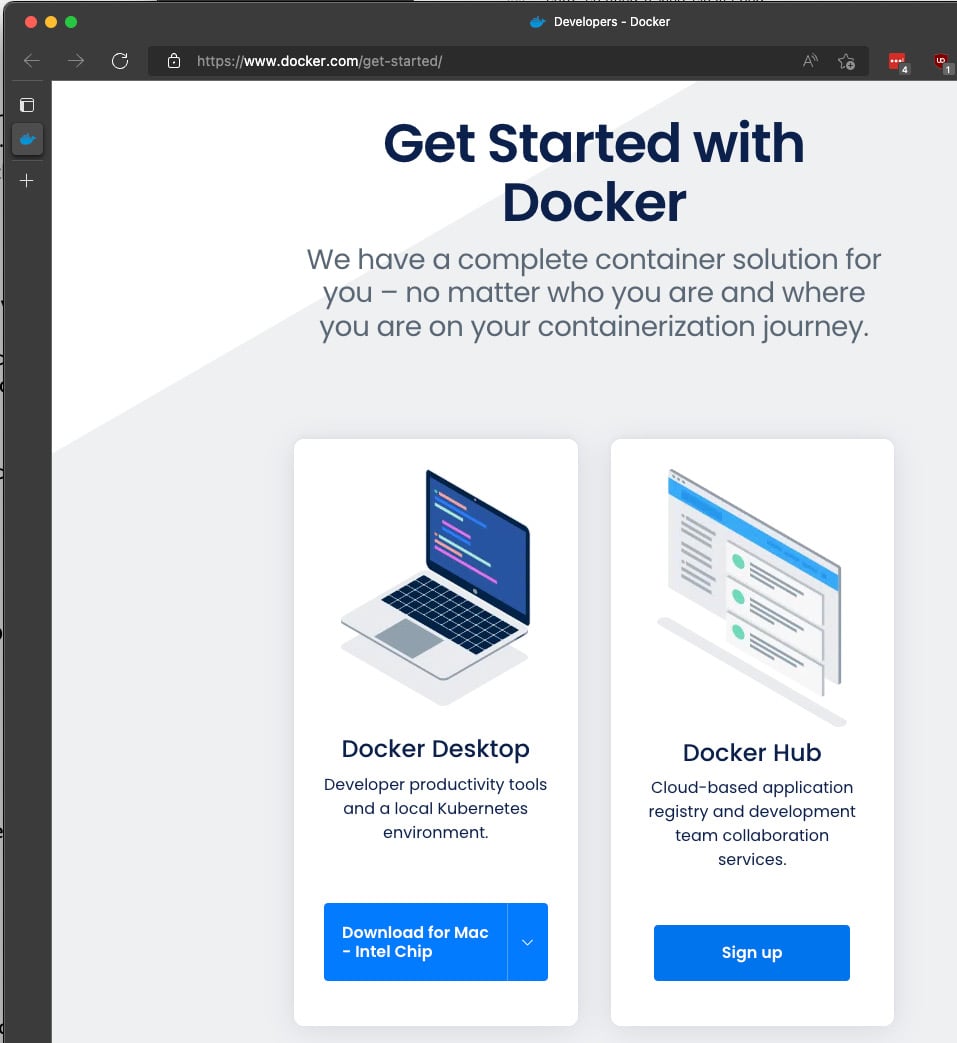
Task: Click Download for Mac – Intel Chip button
Action: point(416,942)
